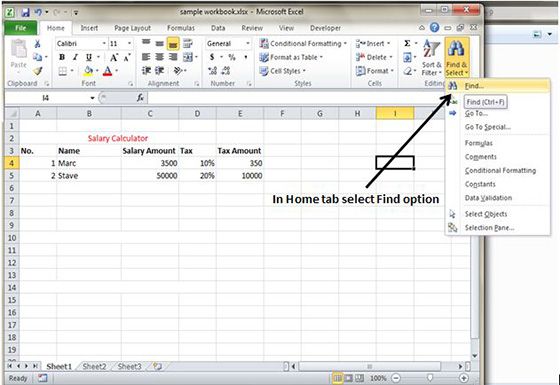Decrease font size with Shrink Font

tap(127, 57)
